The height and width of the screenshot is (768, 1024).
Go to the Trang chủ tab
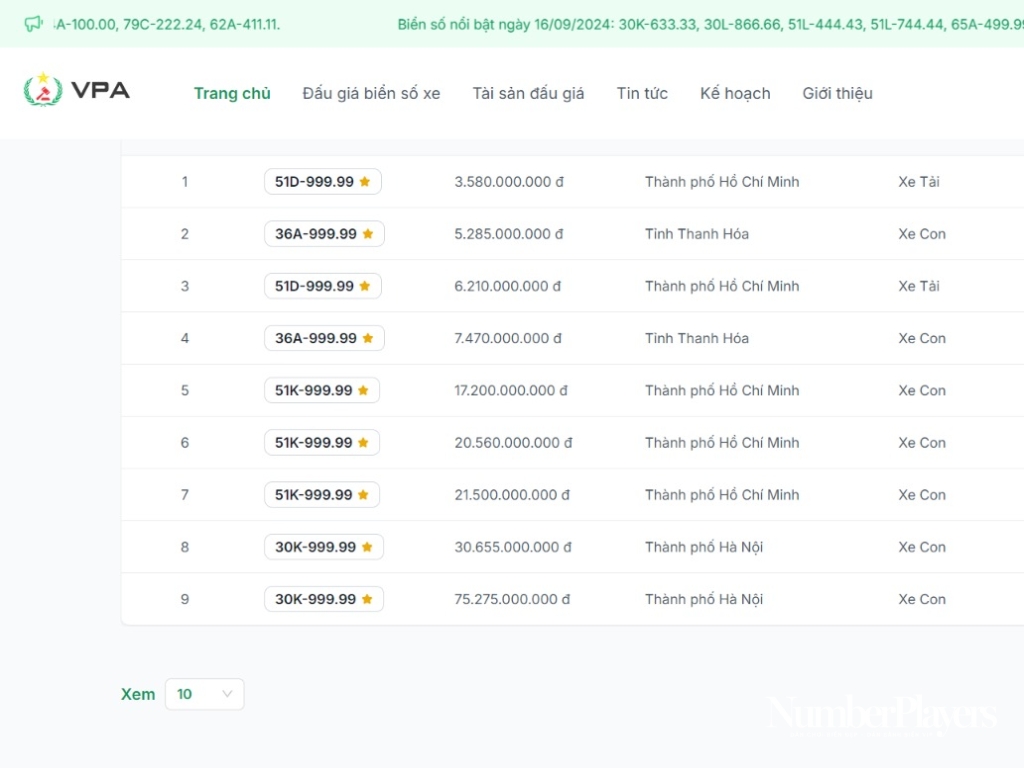point(232,93)
